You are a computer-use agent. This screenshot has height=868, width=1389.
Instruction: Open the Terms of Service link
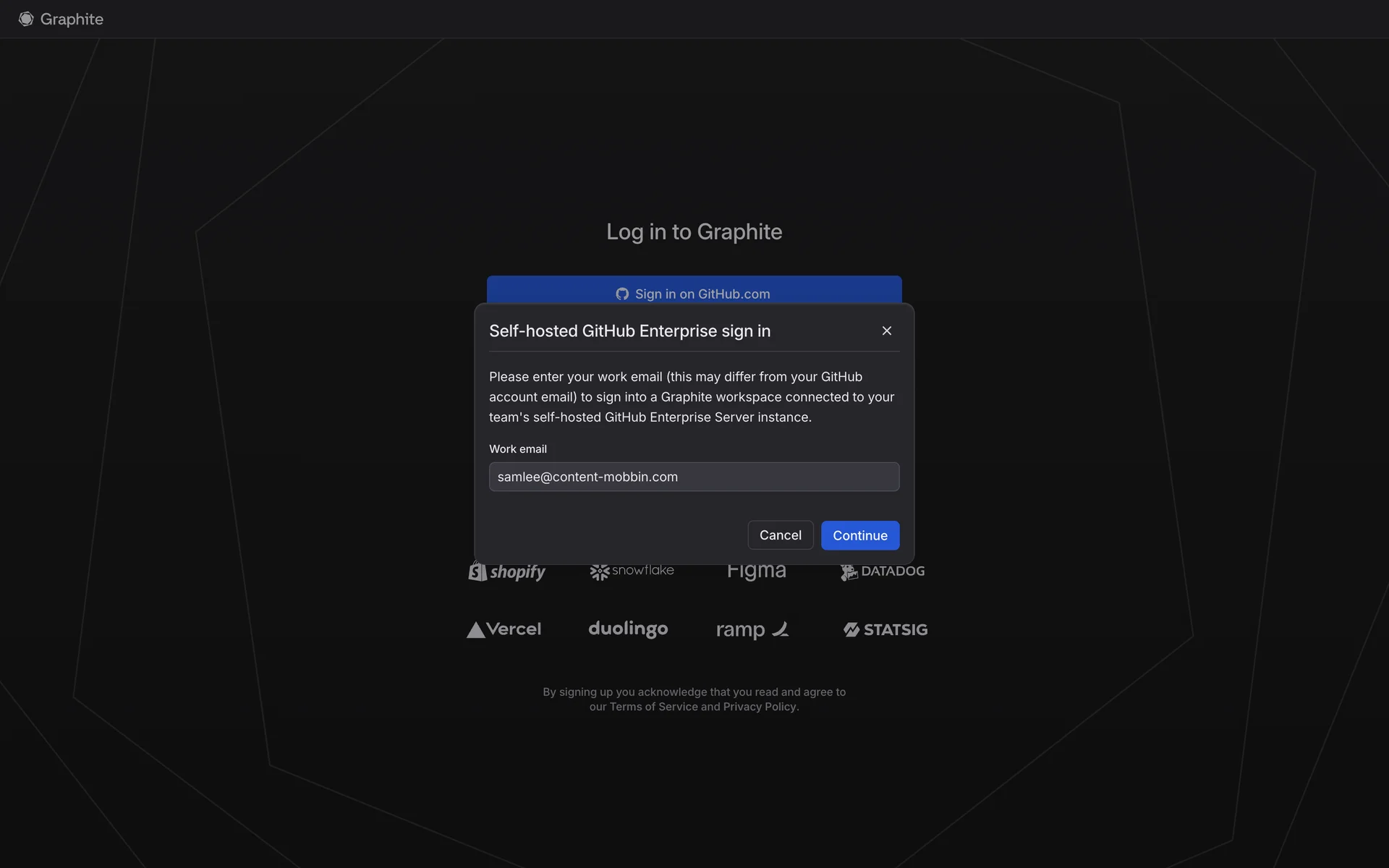pyautogui.click(x=653, y=707)
